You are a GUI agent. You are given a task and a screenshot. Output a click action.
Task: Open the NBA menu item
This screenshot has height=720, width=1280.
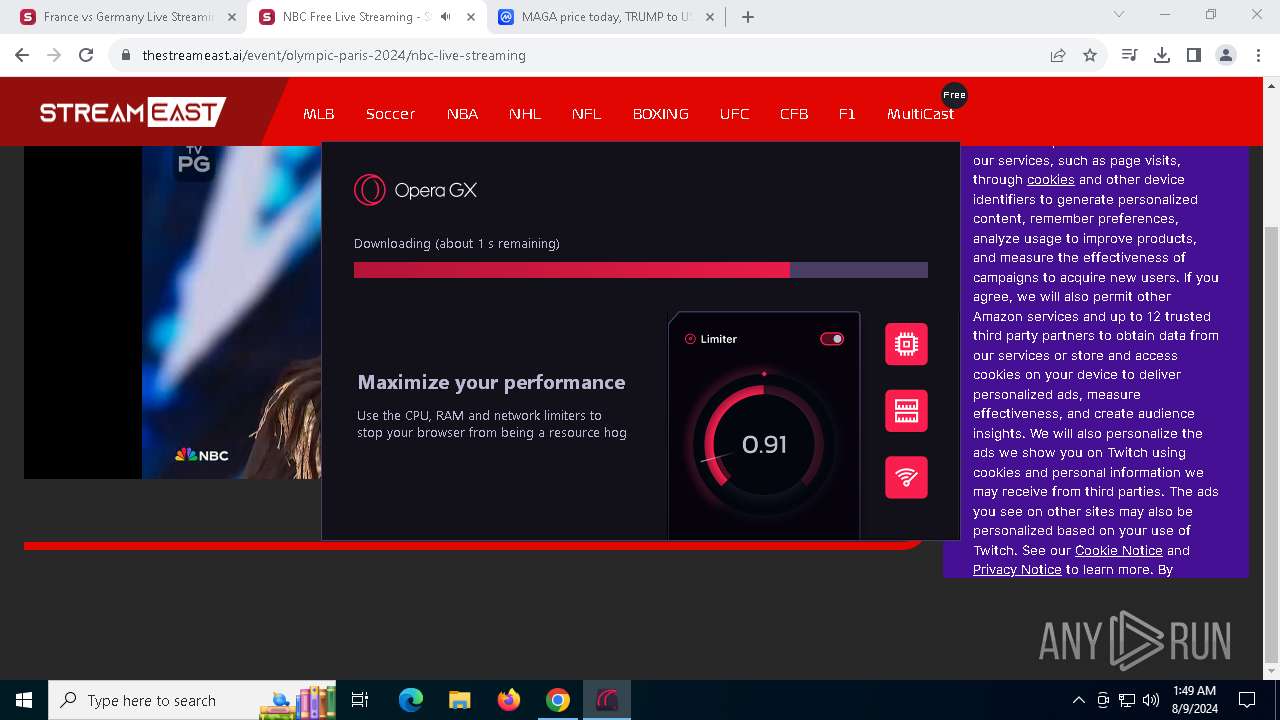(x=462, y=114)
